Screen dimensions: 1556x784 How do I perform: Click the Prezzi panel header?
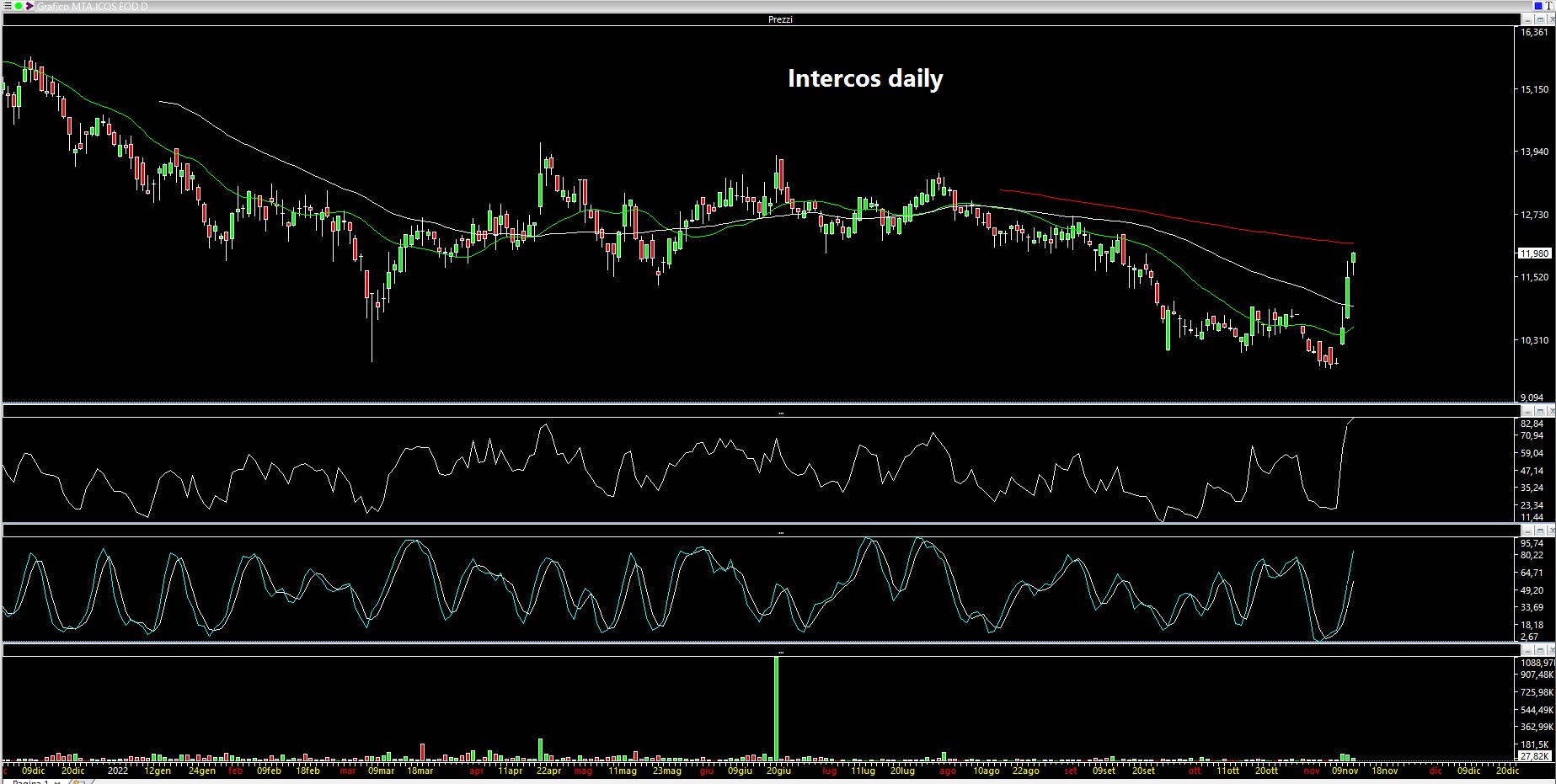pos(761,19)
